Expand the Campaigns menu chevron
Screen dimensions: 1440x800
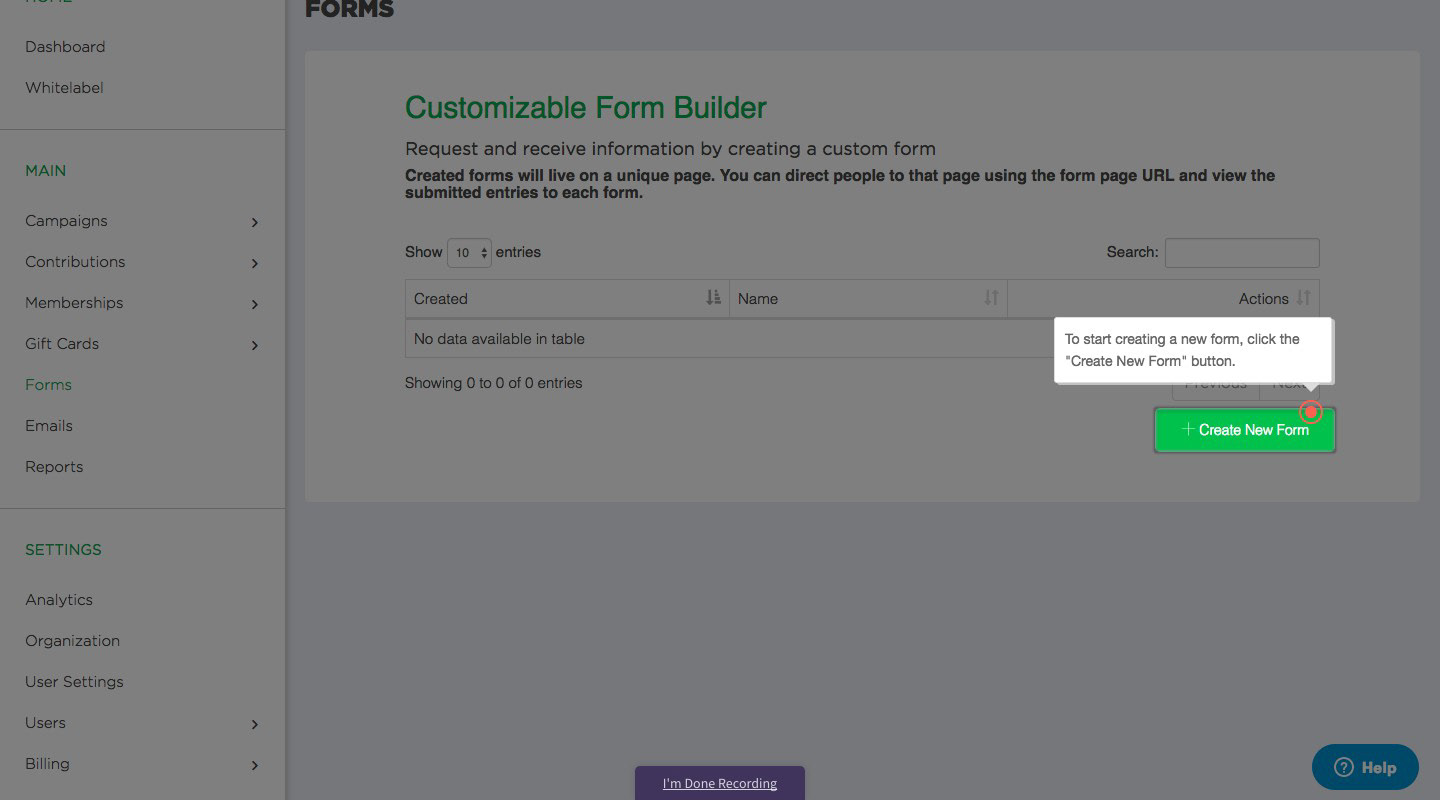pyautogui.click(x=255, y=222)
